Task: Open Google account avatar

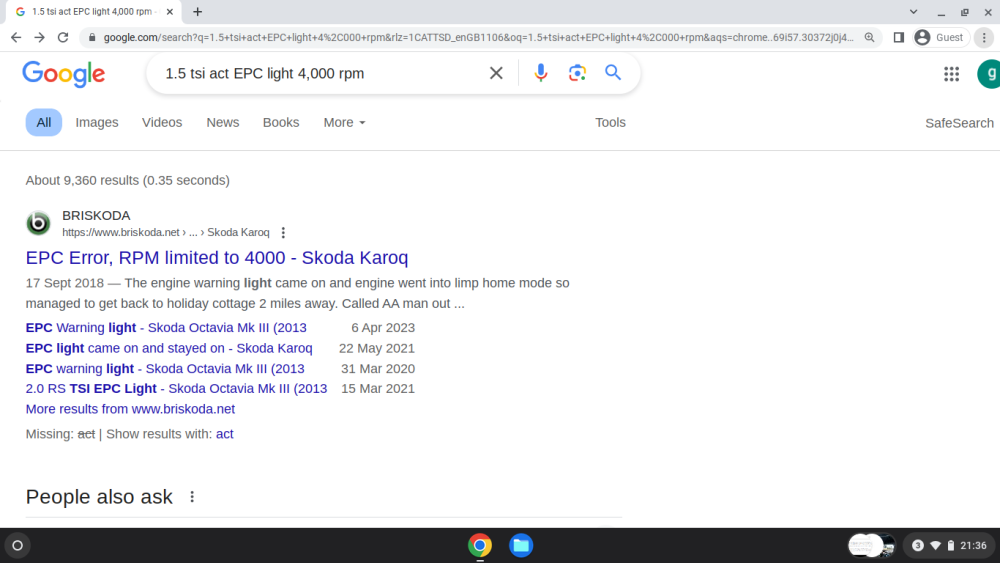Action: click(x=989, y=74)
